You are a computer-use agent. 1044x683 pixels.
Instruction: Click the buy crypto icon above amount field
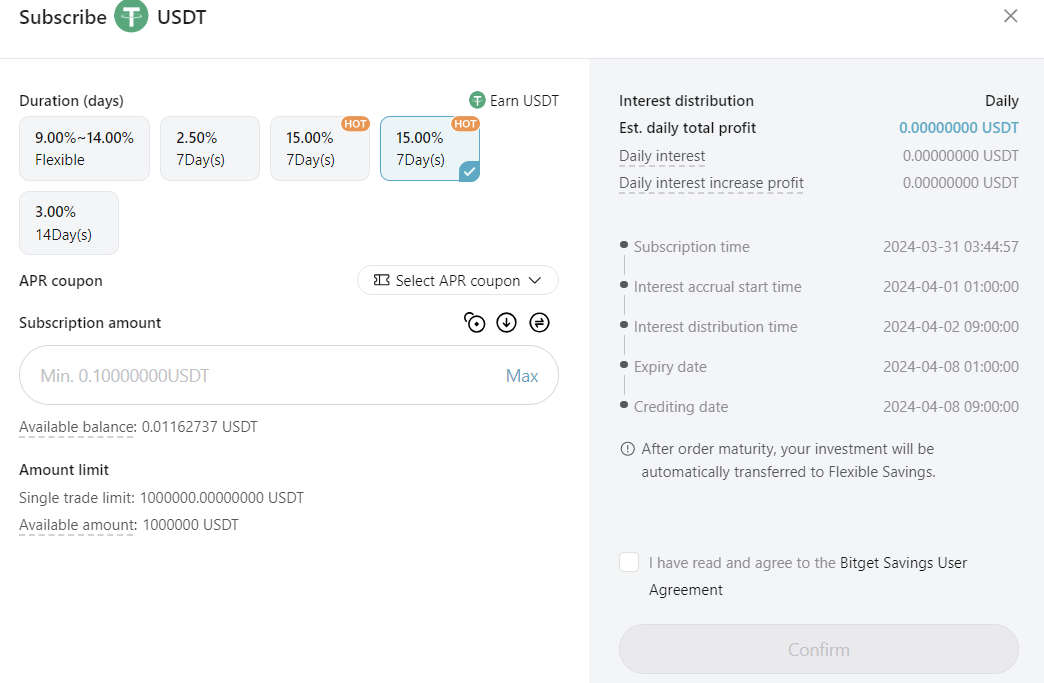pos(475,323)
